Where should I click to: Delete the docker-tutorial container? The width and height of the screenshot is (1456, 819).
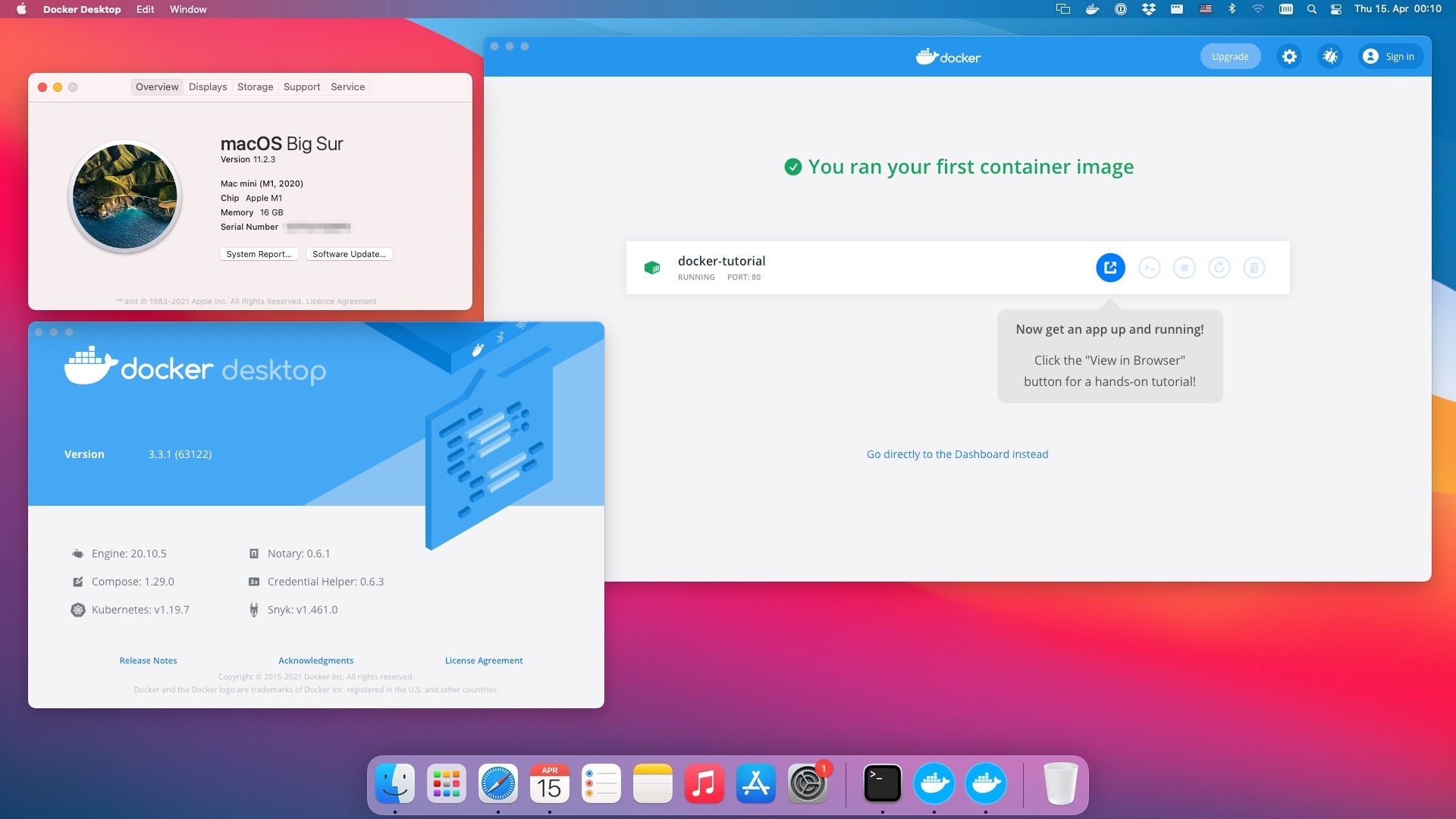pos(1254,267)
